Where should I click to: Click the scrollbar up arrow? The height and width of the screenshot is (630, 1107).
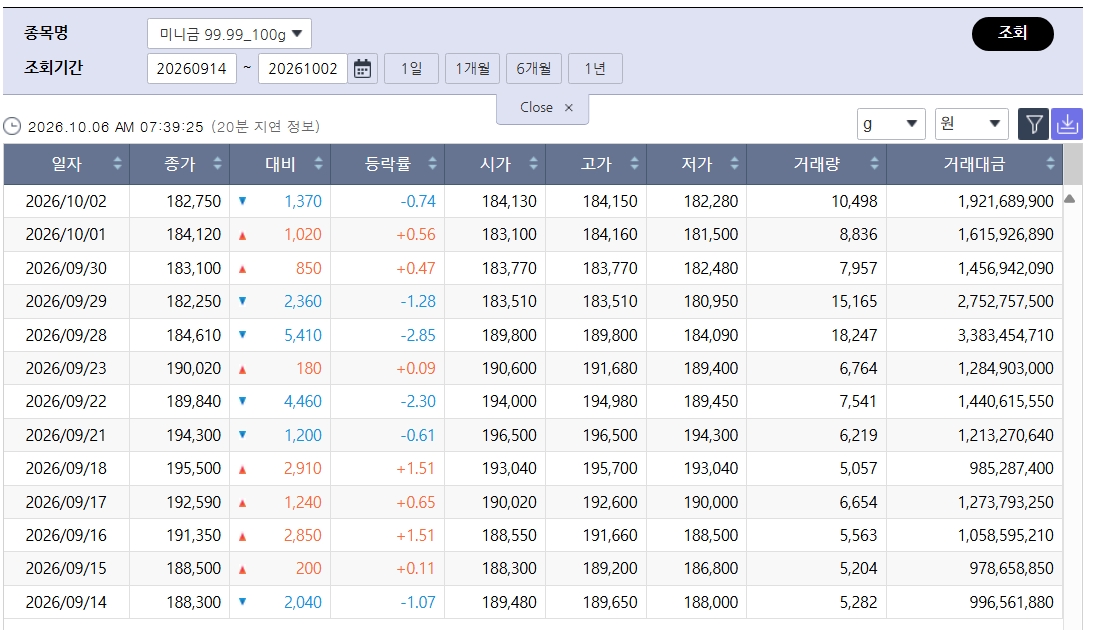pos(1070,199)
